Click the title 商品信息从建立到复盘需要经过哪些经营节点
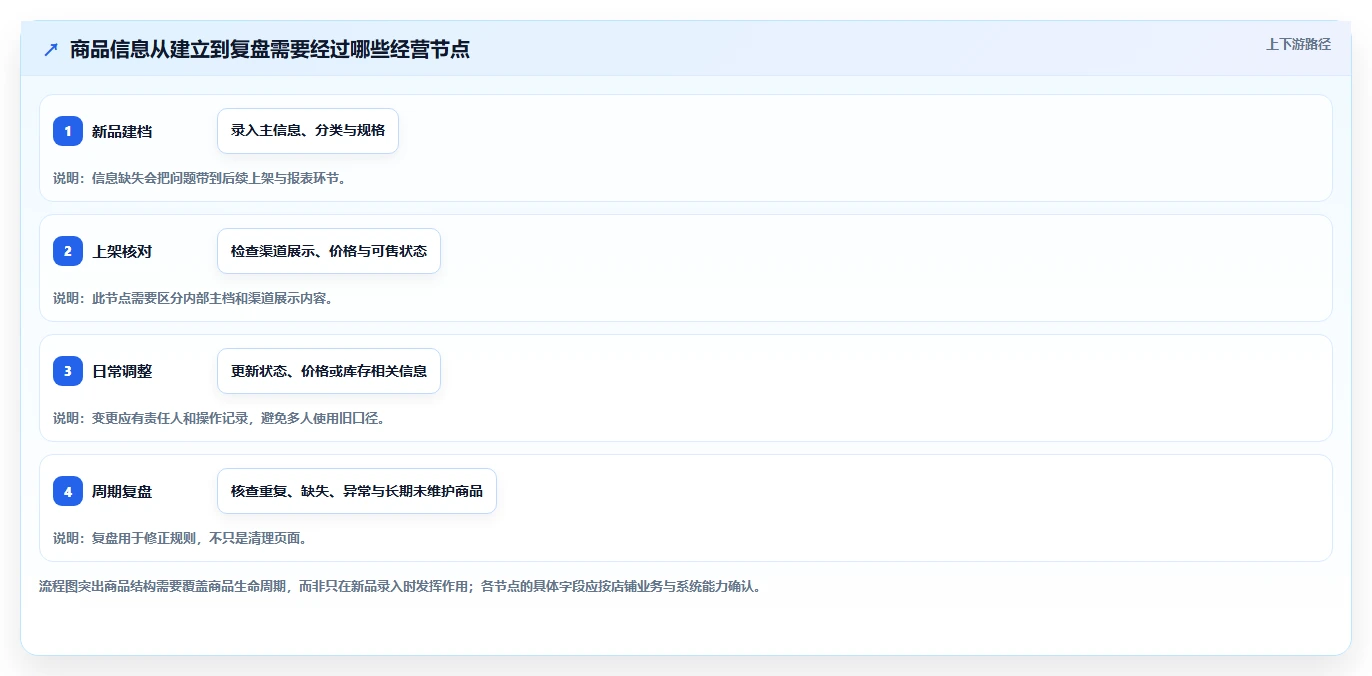 click(270, 49)
